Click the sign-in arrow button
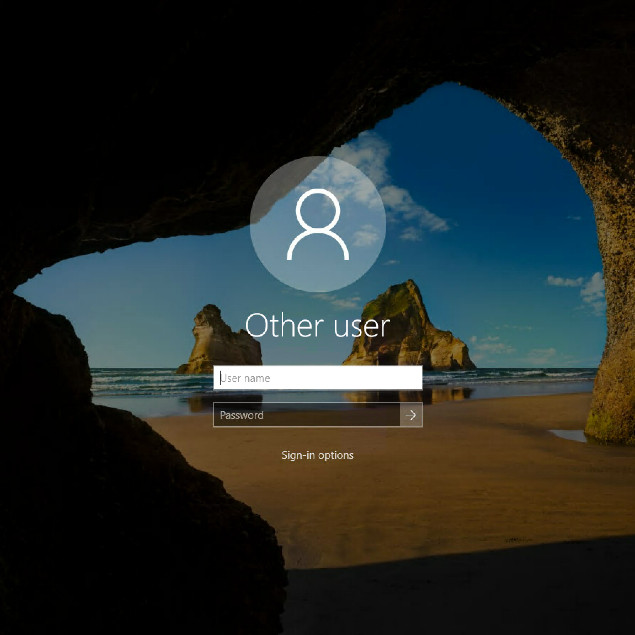The image size is (635, 635). click(411, 415)
